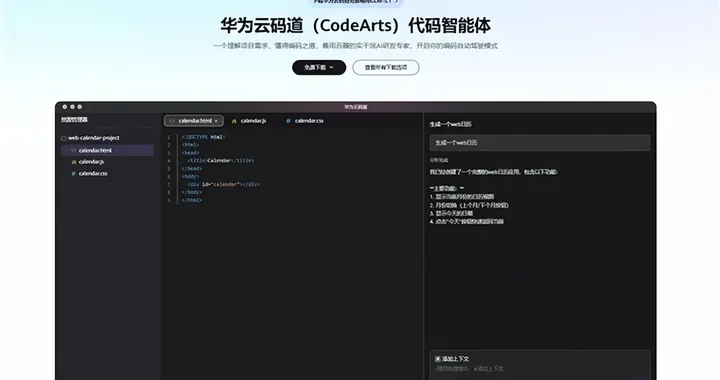
Task: Click code line <!DOCTYPE html>
Action: point(203,137)
